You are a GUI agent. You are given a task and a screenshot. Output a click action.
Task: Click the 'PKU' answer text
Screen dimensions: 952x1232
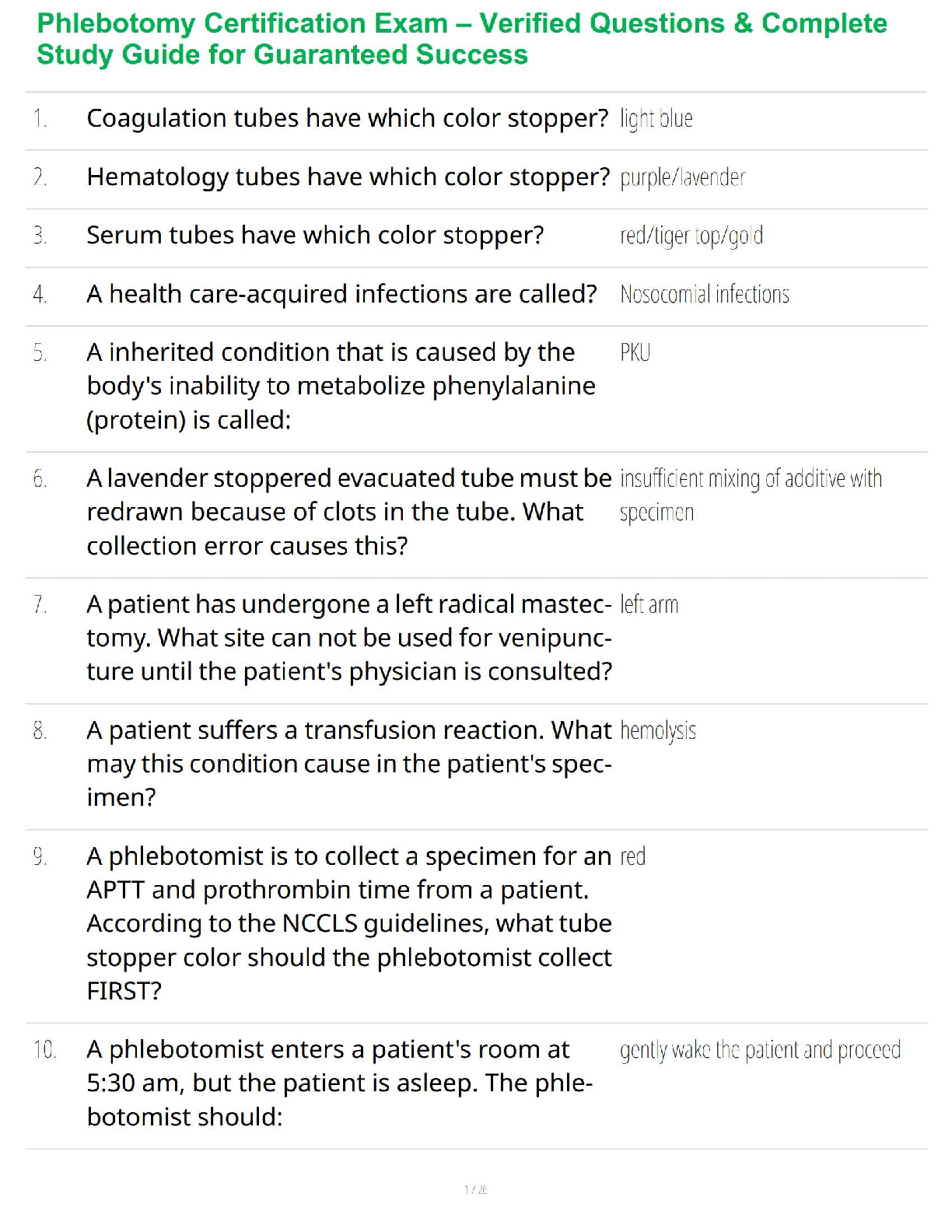[635, 353]
